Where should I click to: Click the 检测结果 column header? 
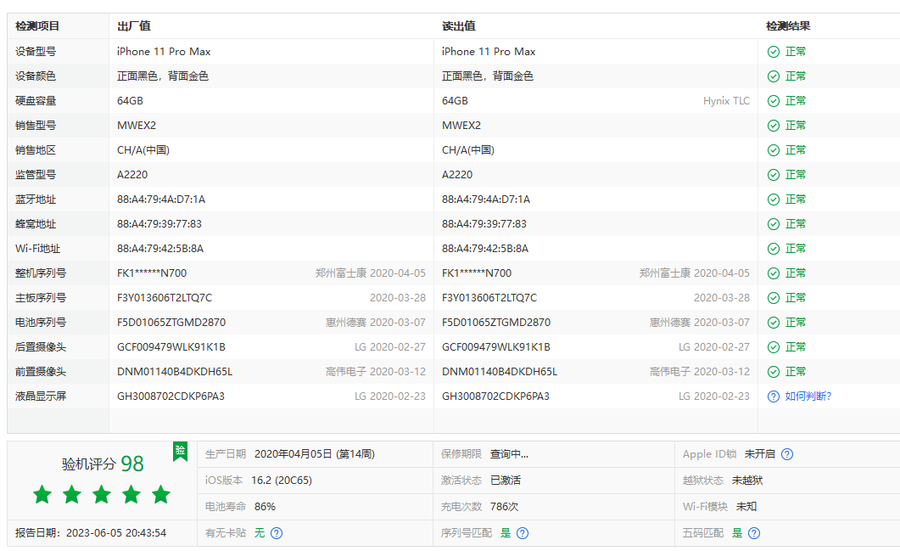coord(788,26)
